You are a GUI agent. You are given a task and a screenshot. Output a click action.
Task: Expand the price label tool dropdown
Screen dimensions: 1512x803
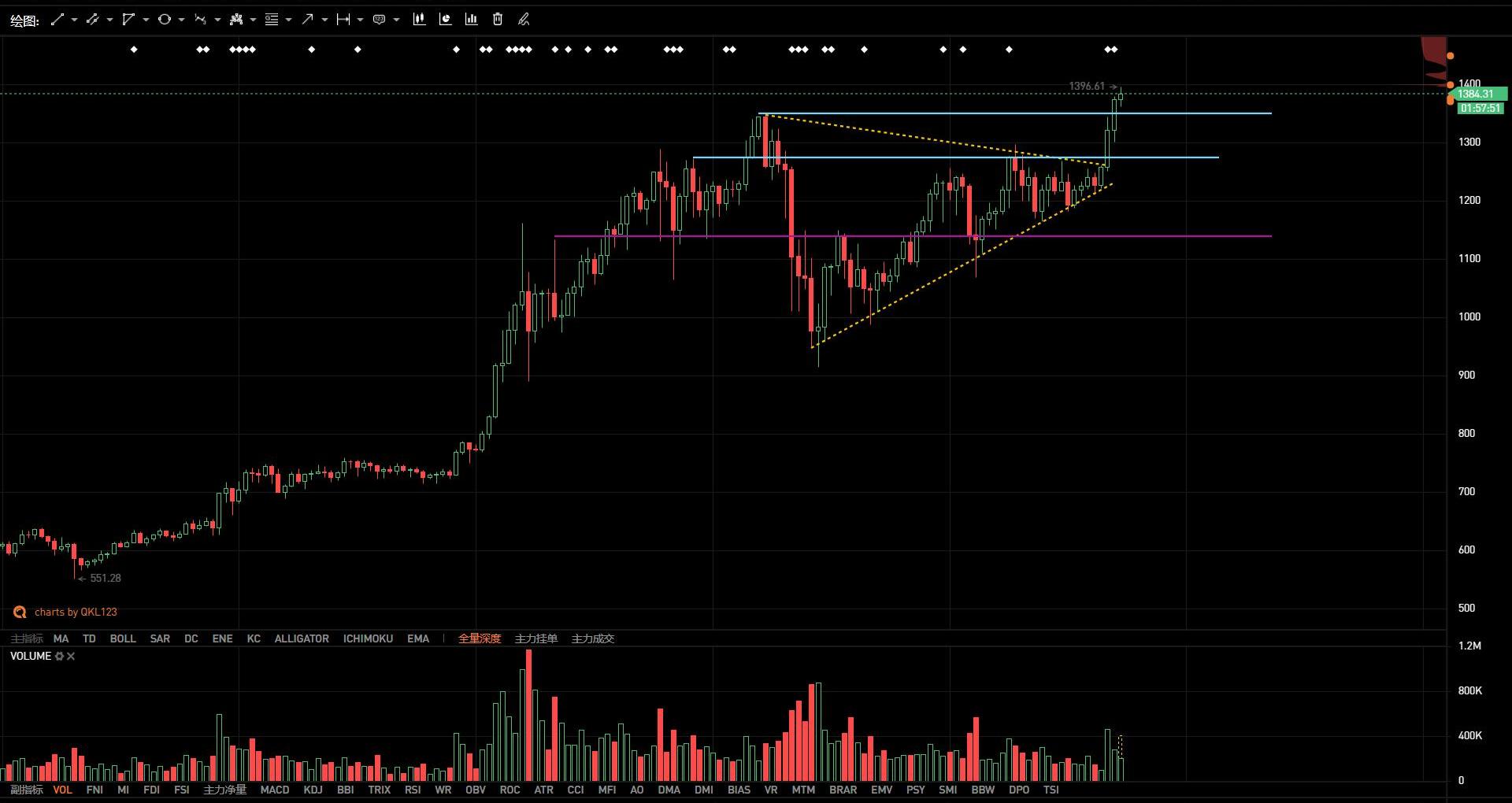tap(396, 20)
